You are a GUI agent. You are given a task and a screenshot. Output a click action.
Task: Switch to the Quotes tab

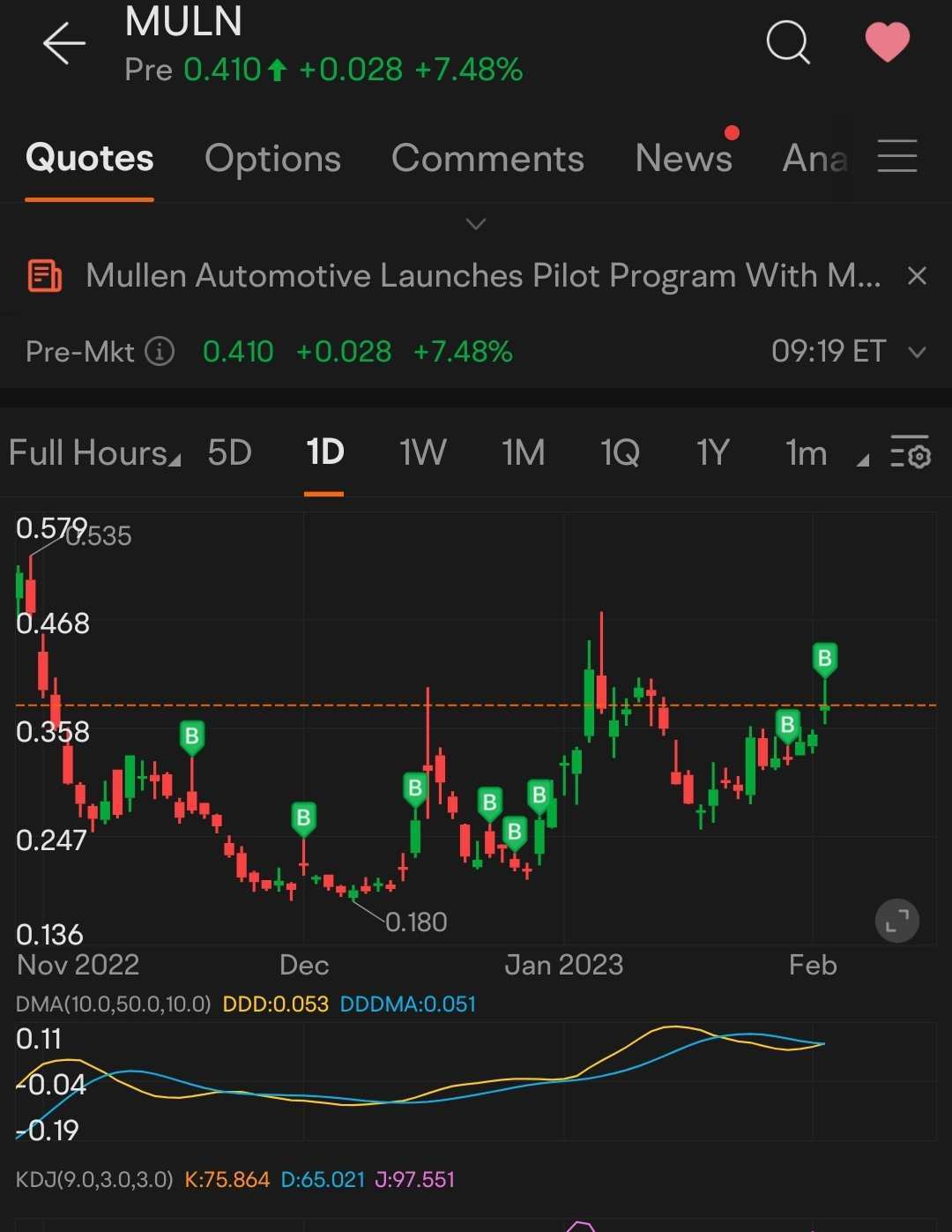(90, 159)
